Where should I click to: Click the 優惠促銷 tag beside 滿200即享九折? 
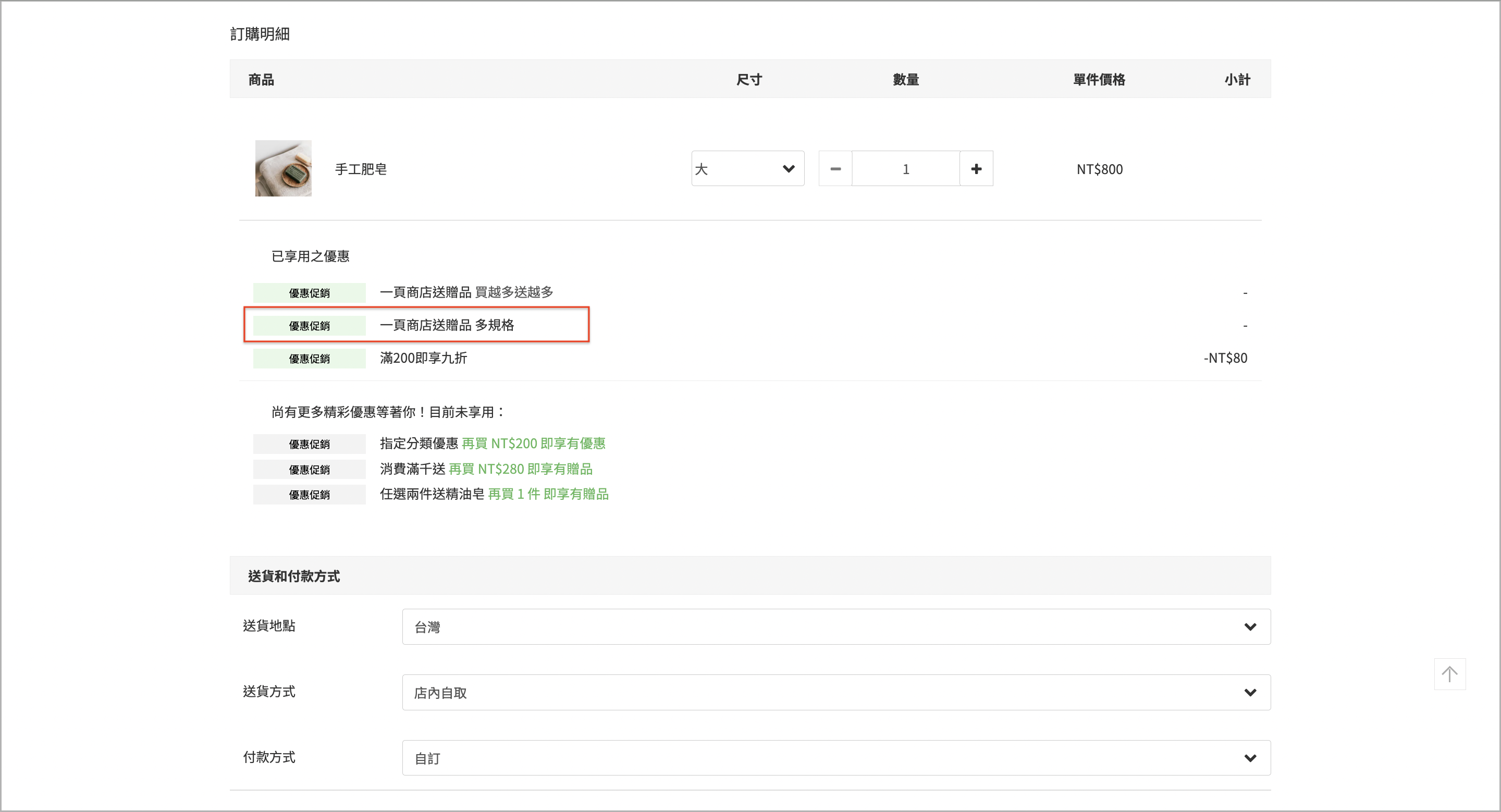point(310,359)
